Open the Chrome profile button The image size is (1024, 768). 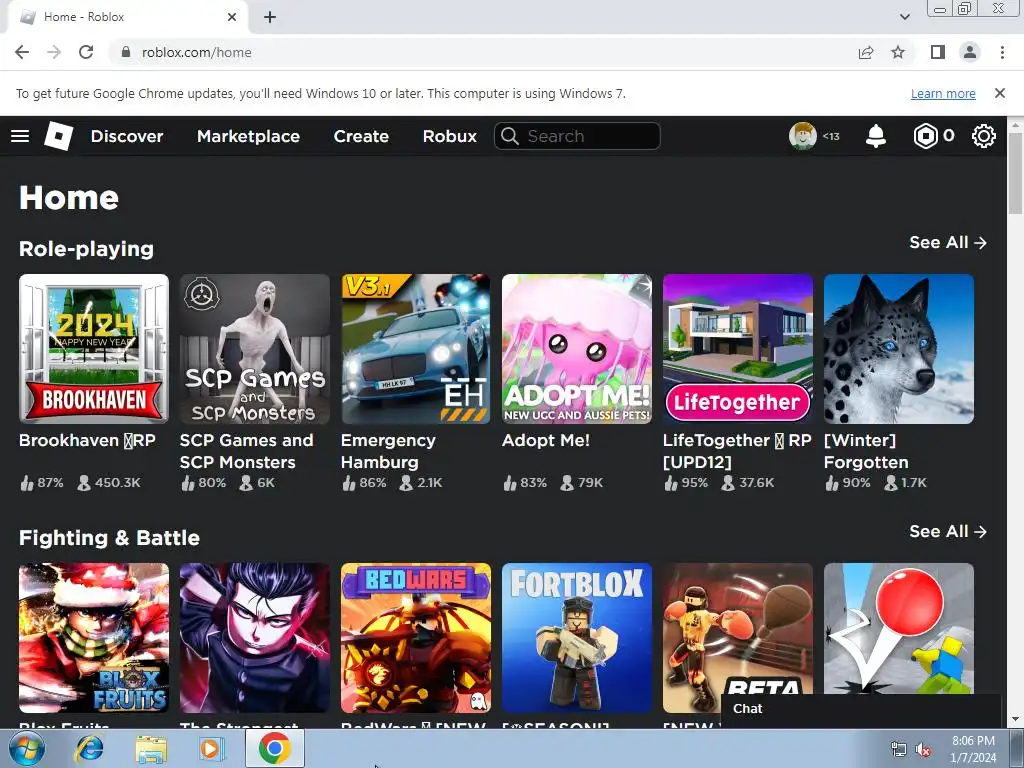coord(970,52)
